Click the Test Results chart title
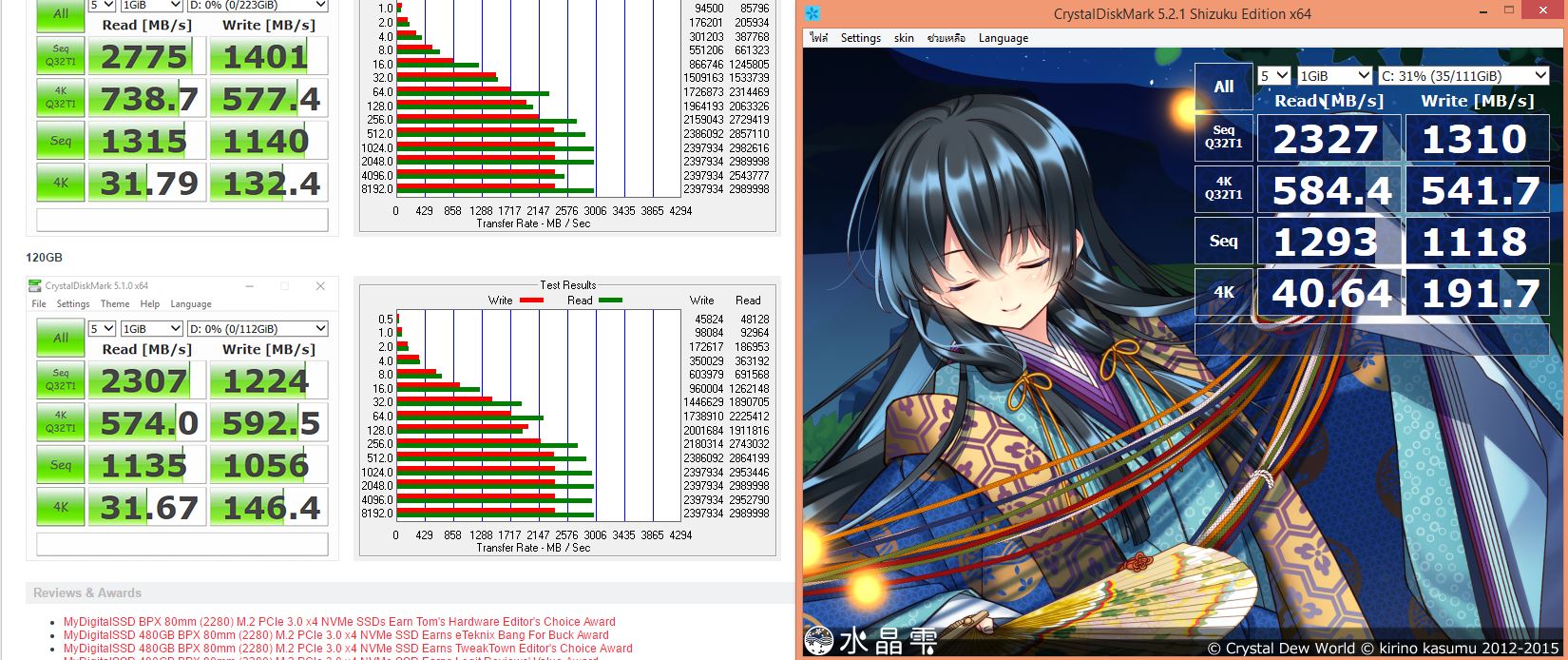This screenshot has width=1568, height=660. 567,285
